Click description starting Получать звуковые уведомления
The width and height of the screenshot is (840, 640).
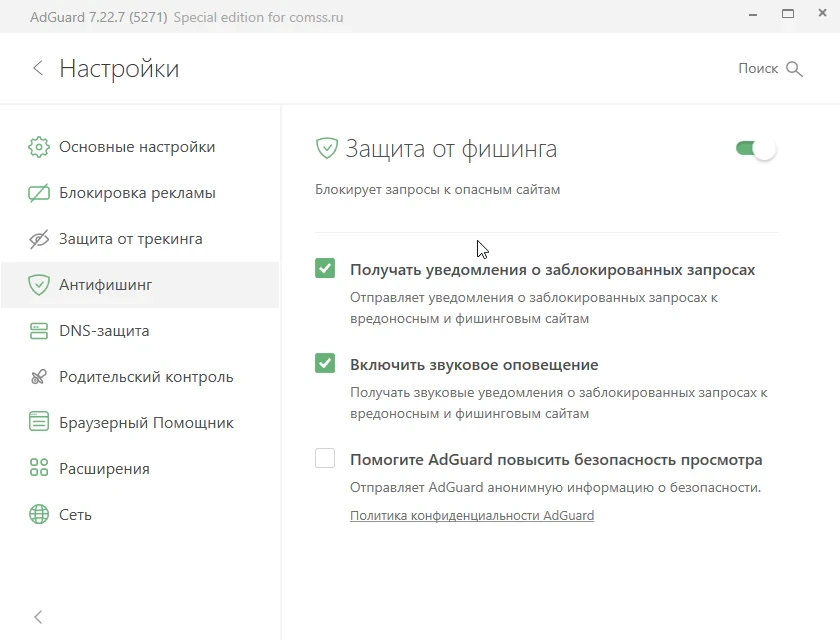(x=559, y=403)
